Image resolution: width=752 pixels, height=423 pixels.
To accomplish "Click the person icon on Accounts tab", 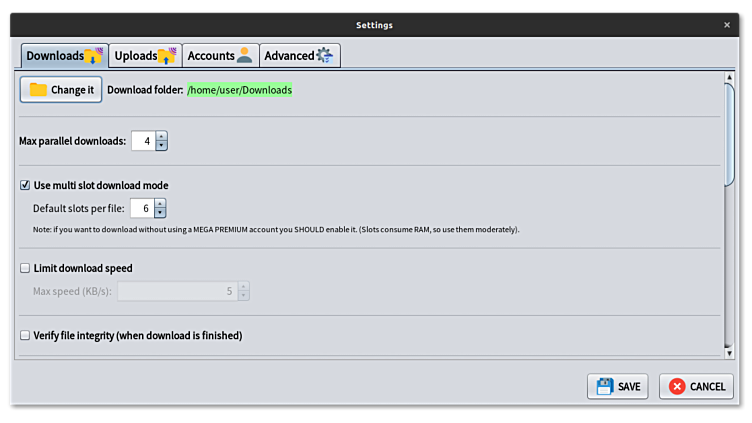I will 245,56.
